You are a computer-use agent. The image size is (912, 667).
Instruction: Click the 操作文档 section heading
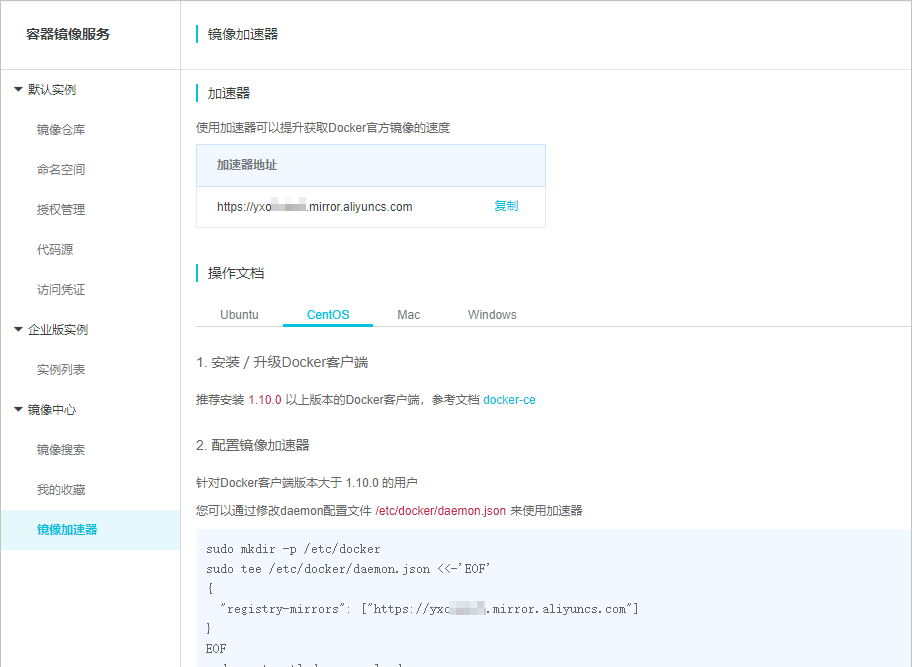pyautogui.click(x=236, y=273)
